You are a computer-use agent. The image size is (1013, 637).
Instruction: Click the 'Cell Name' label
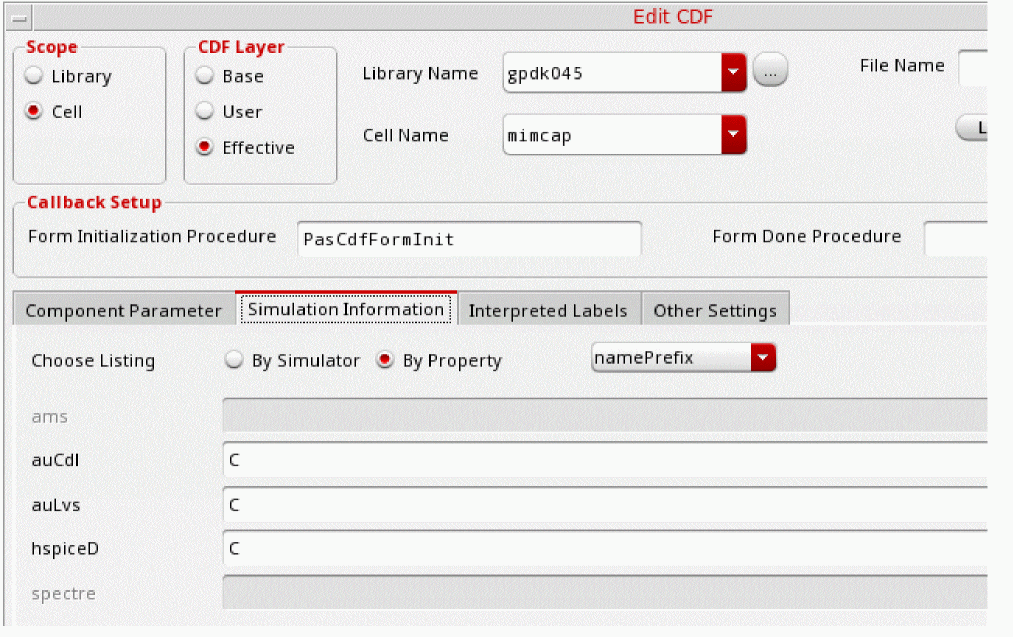406,135
